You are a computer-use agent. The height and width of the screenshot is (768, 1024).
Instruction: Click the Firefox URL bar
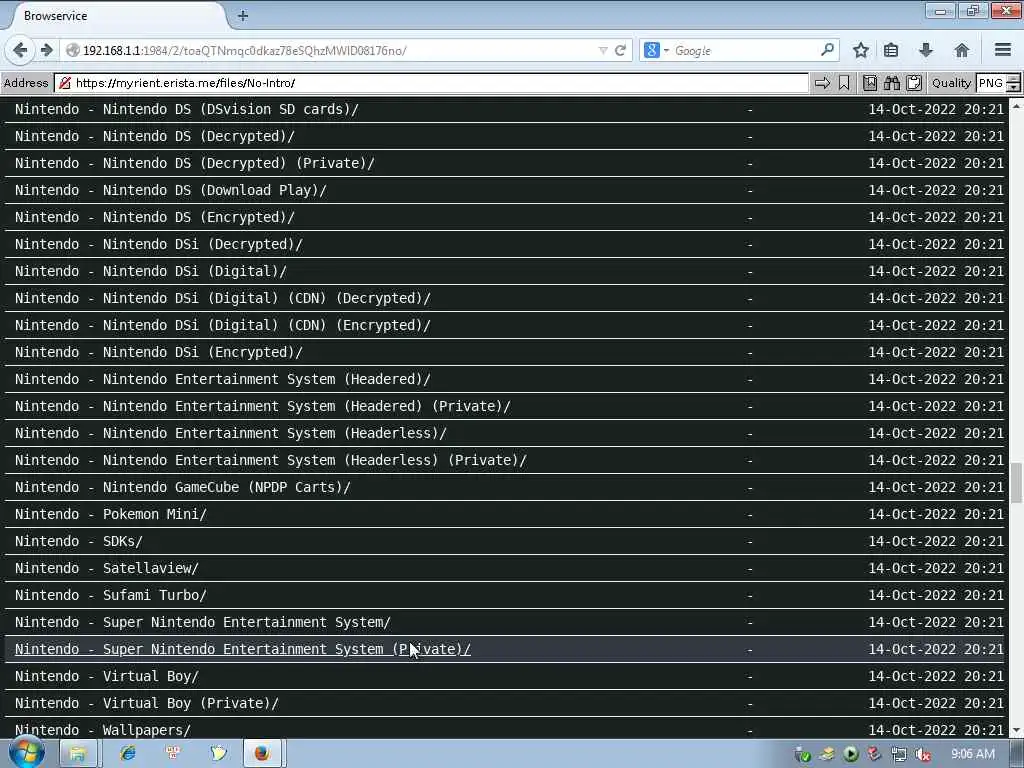tap(340, 50)
